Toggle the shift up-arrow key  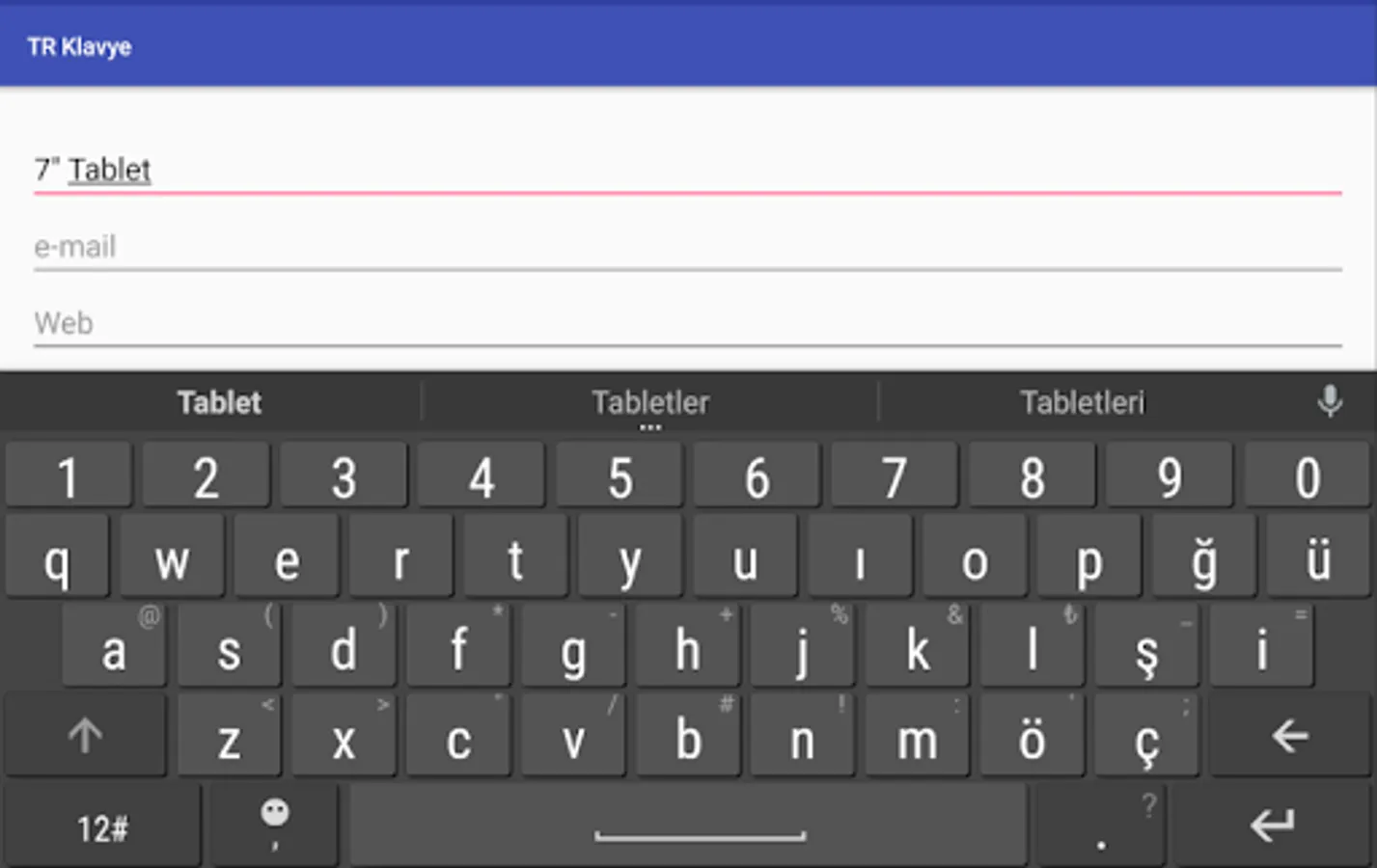pos(85,736)
